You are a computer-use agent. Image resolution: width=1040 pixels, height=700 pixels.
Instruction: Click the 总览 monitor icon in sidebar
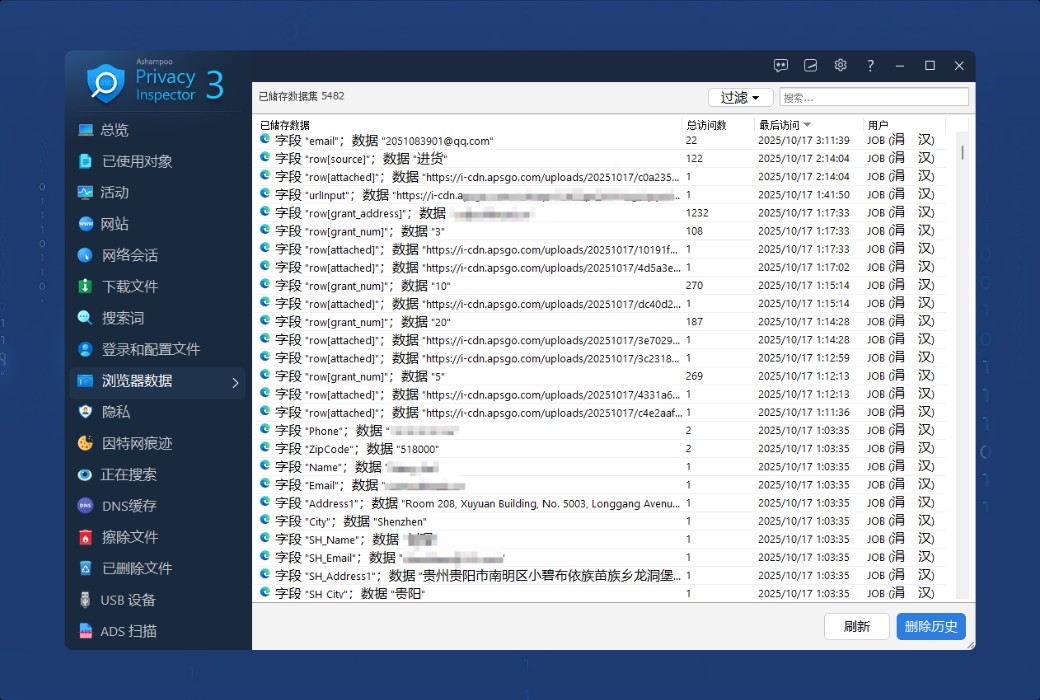85,130
